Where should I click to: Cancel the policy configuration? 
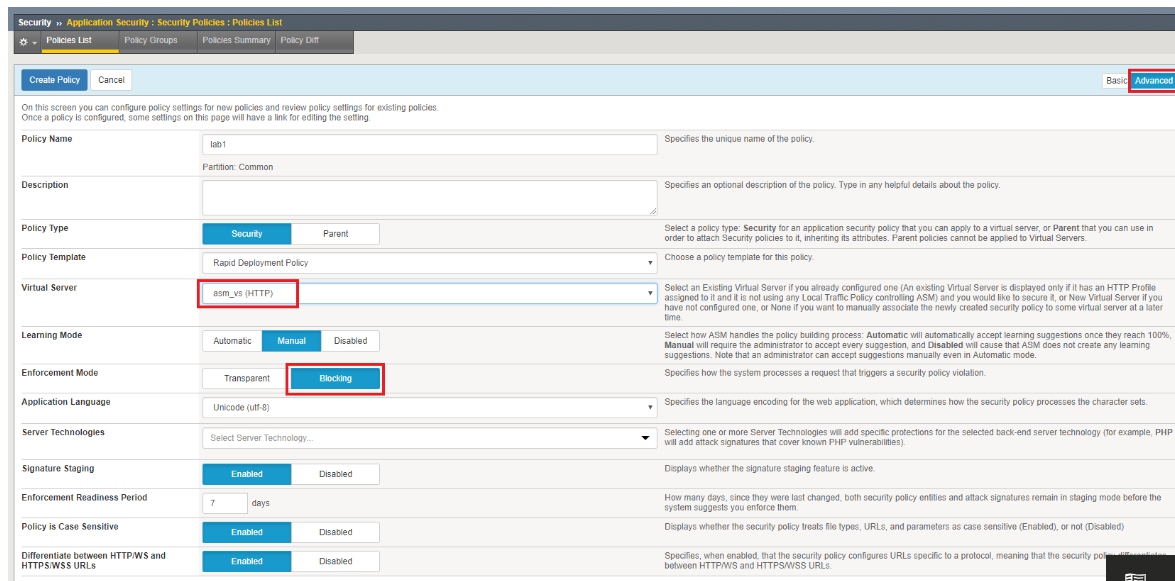click(110, 79)
